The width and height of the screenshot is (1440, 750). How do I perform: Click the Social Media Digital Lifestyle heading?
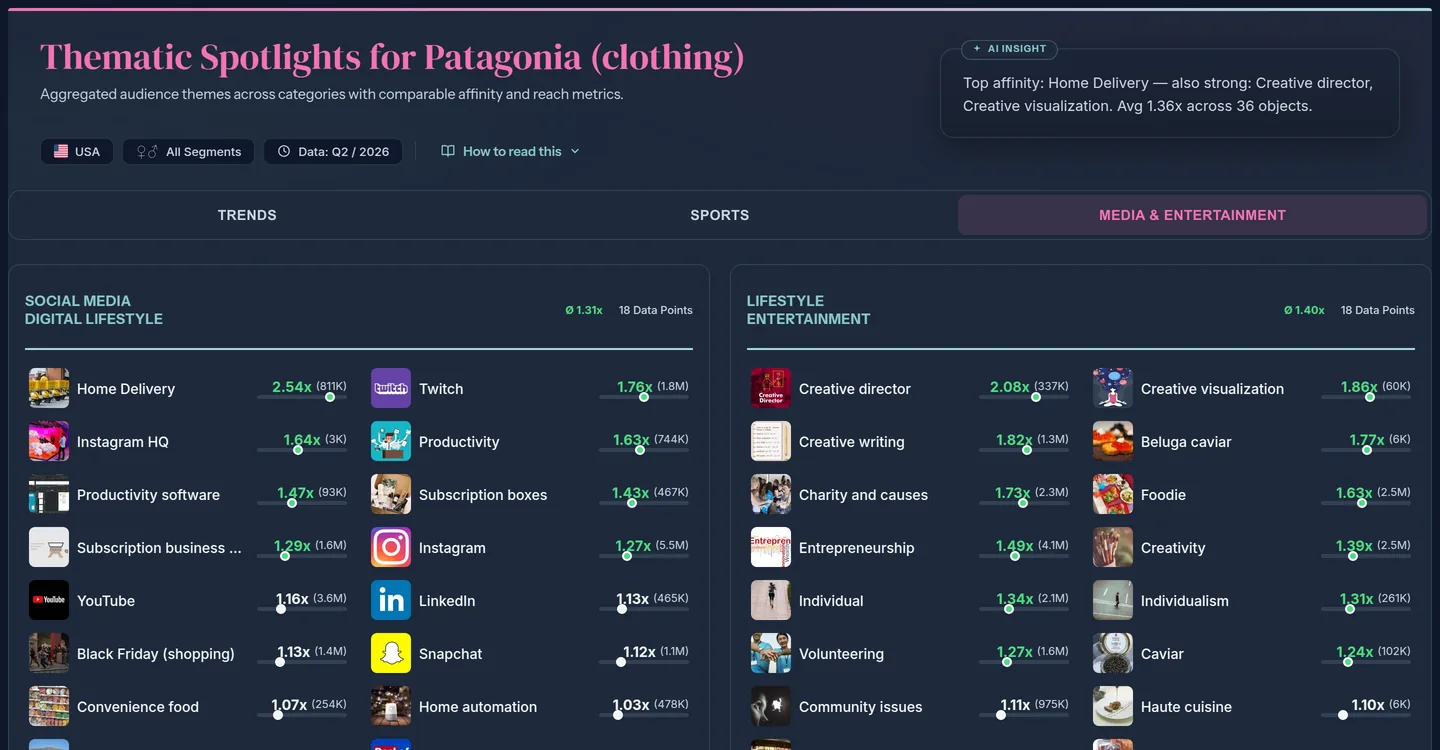click(94, 310)
